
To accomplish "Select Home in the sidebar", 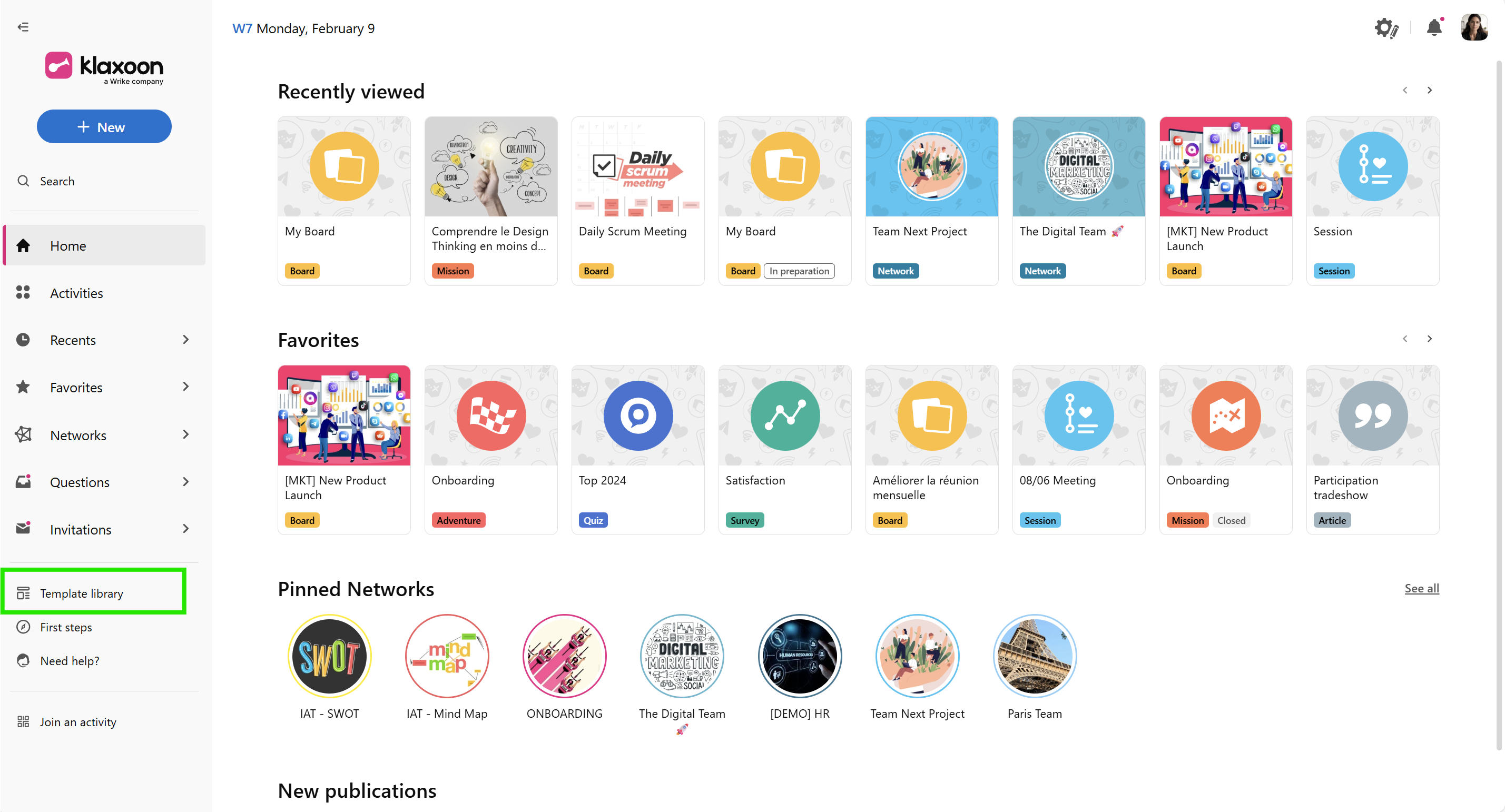I will [x=68, y=246].
